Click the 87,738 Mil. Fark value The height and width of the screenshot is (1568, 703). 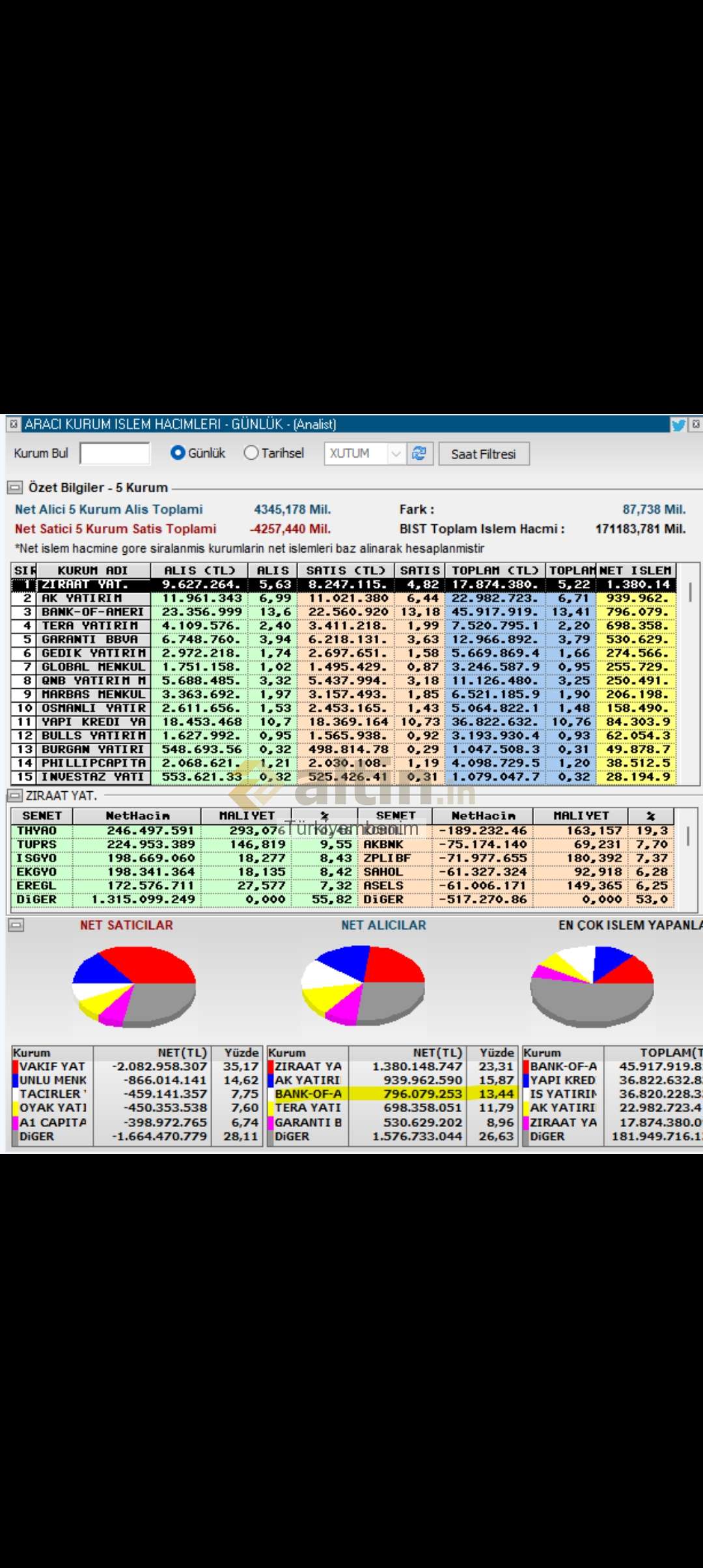pos(654,509)
